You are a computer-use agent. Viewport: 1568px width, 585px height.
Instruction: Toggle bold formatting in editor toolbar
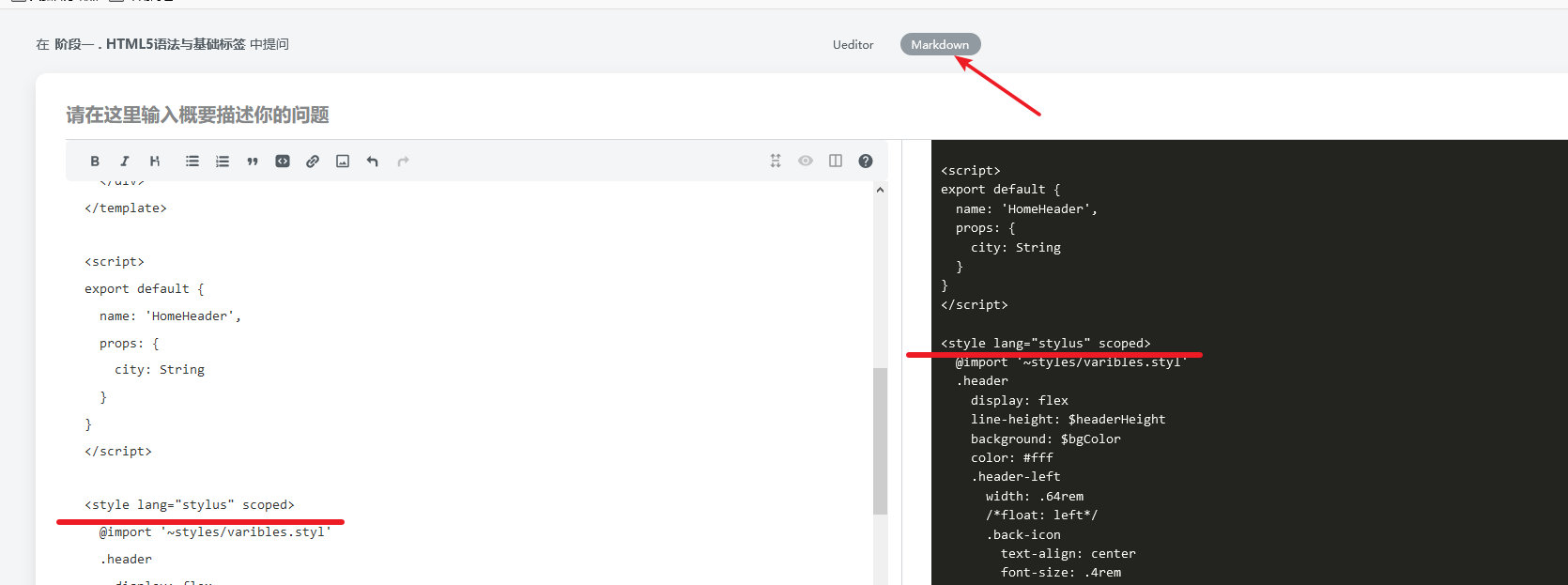click(95, 162)
